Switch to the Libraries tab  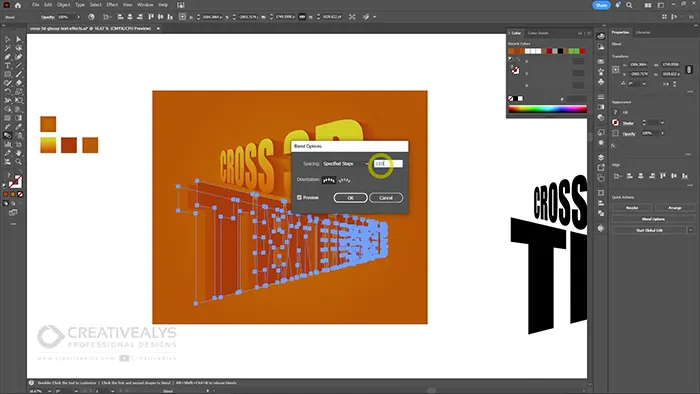point(643,33)
